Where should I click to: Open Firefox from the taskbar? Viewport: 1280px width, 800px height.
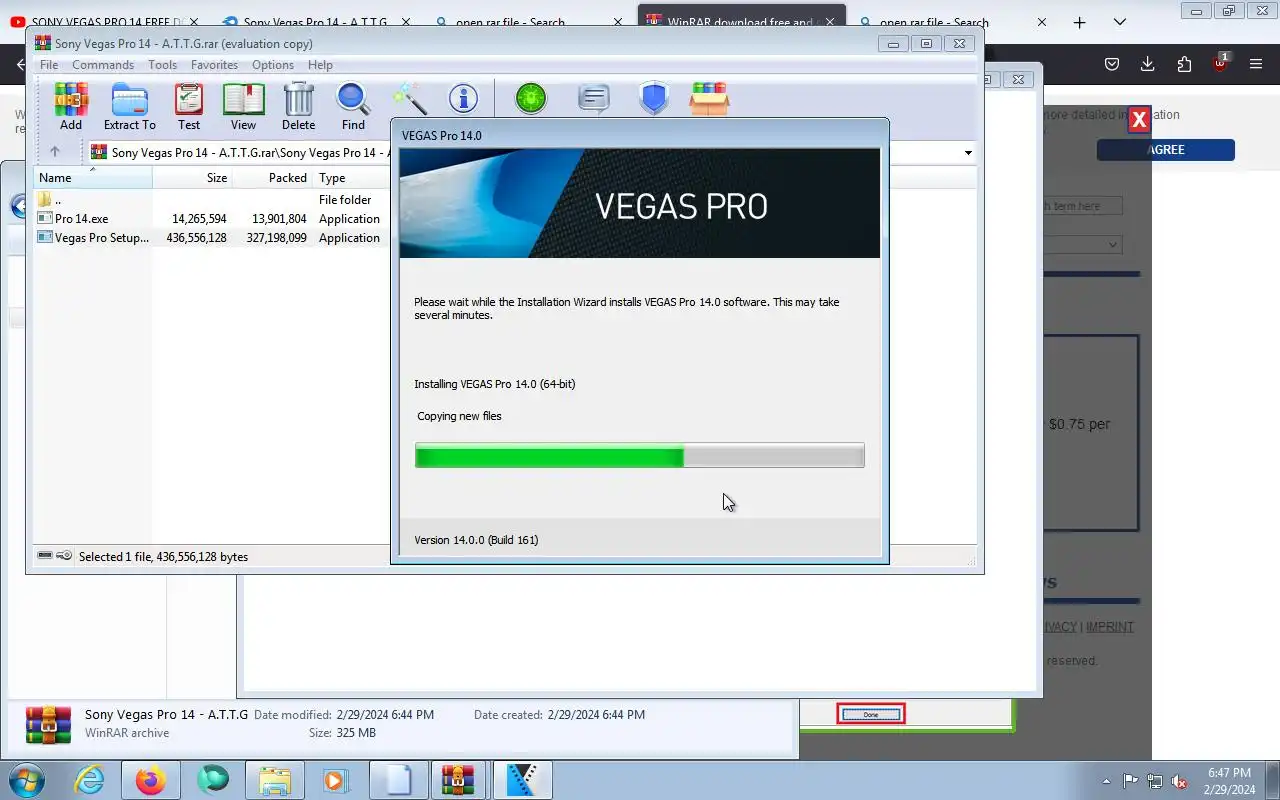[151, 780]
